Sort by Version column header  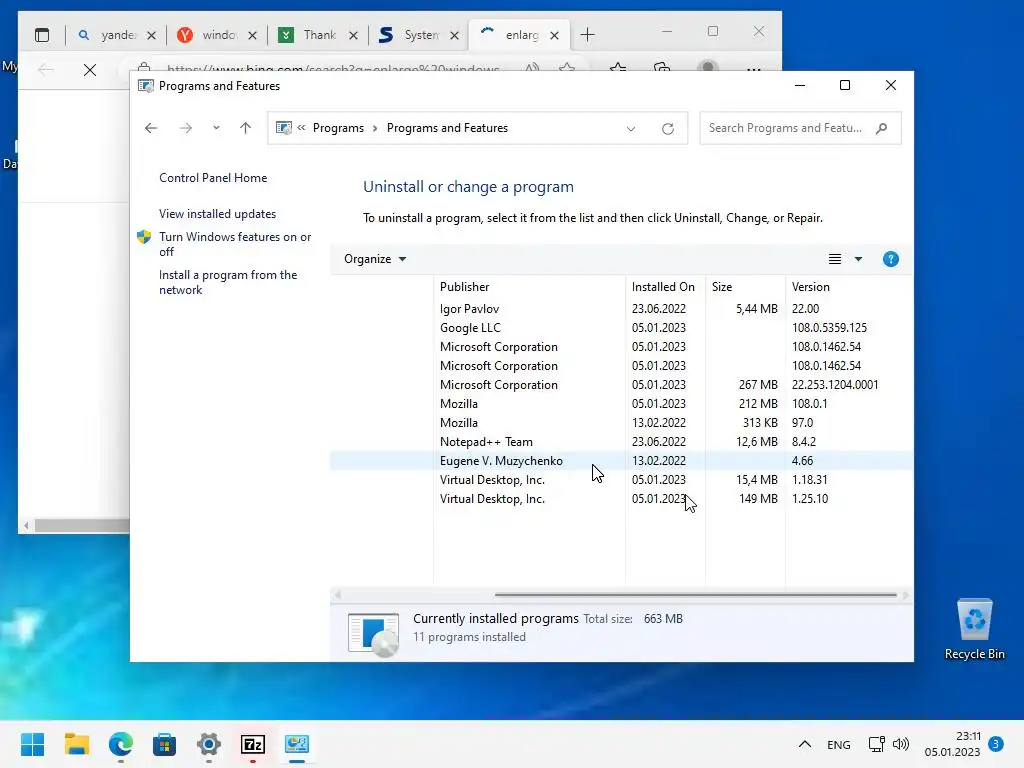[x=849, y=287]
